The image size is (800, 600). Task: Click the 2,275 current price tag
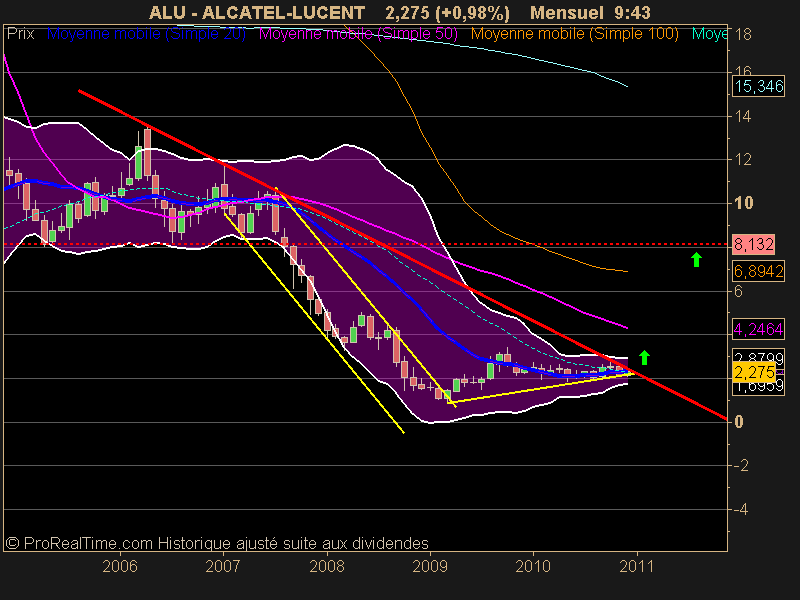754,372
